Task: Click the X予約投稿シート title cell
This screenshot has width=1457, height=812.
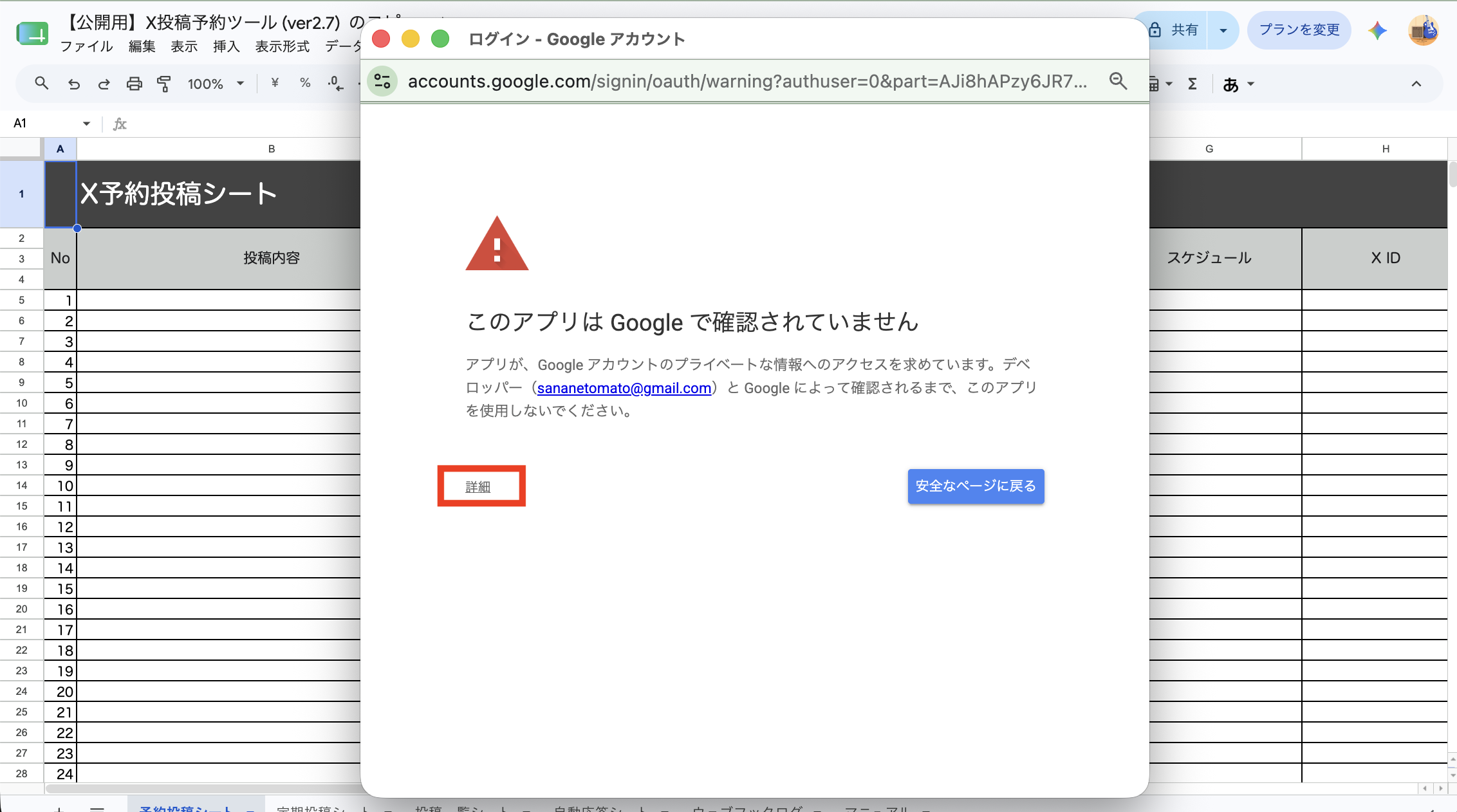Action: (219, 194)
